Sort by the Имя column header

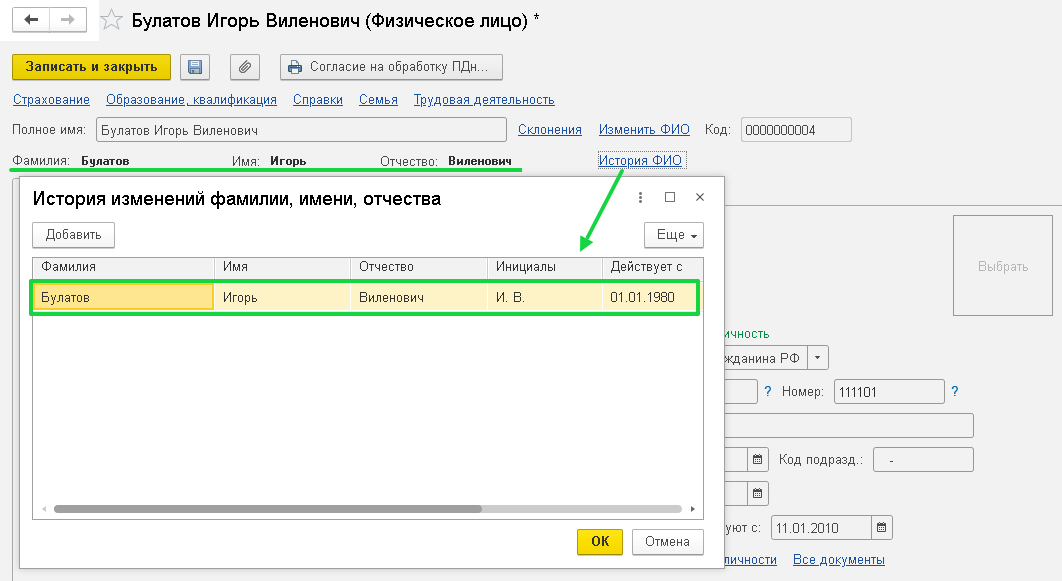tap(282, 267)
